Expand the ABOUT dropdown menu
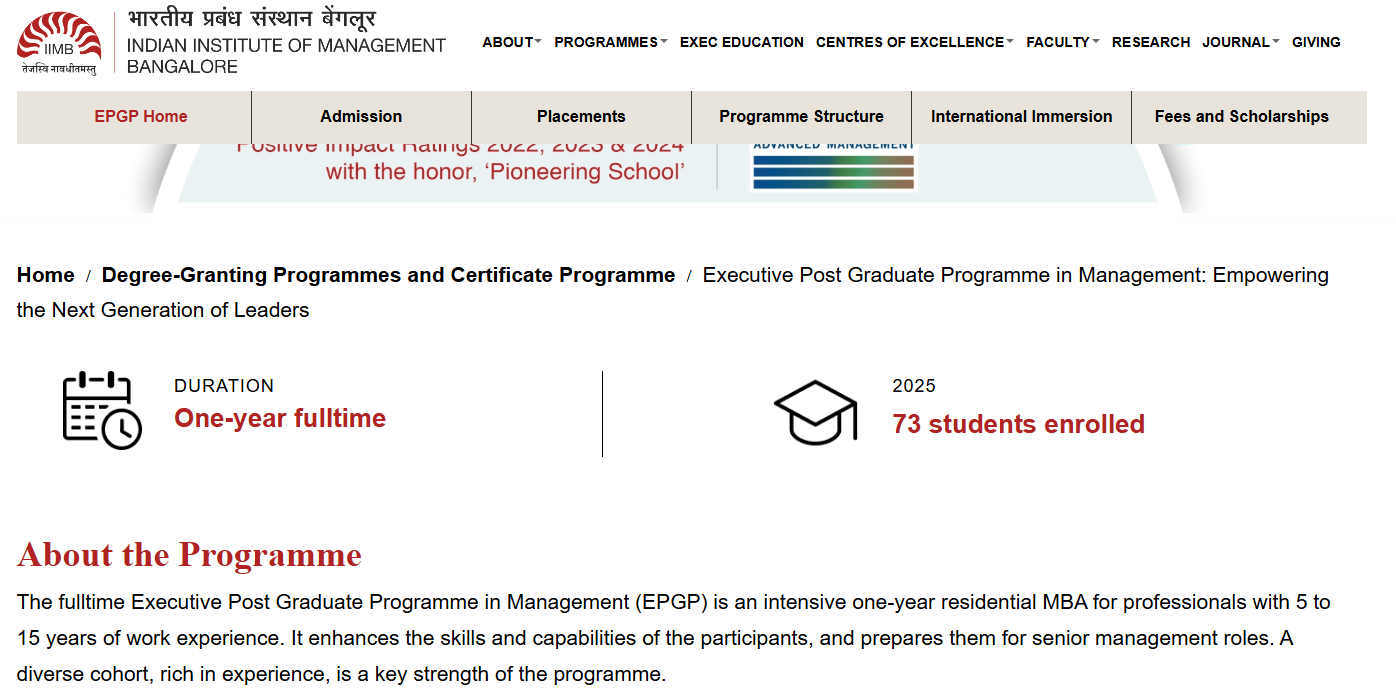Screen dimensions: 1396x688 511,42
